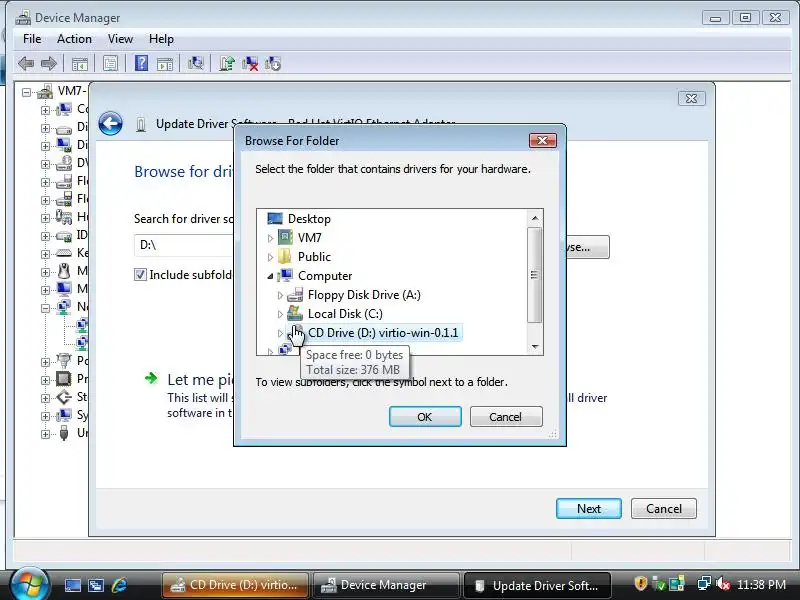The image size is (800, 600).
Task: Expand Floppy Disk Drive (A:) node
Action: pyautogui.click(x=280, y=295)
